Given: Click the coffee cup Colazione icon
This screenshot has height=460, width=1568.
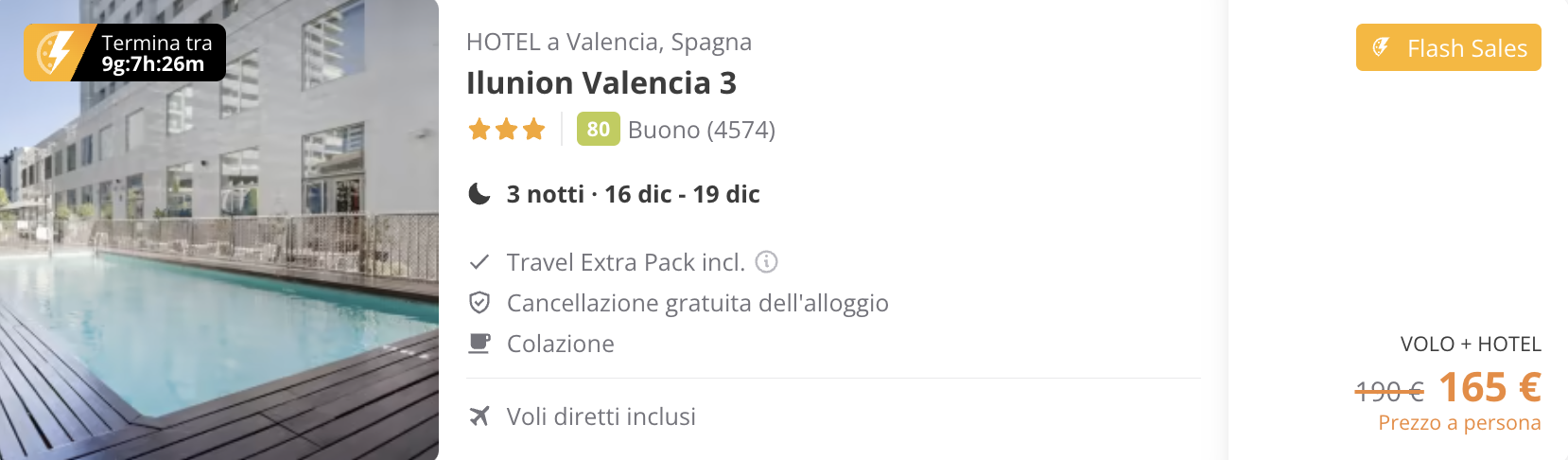Looking at the screenshot, I should click(479, 344).
